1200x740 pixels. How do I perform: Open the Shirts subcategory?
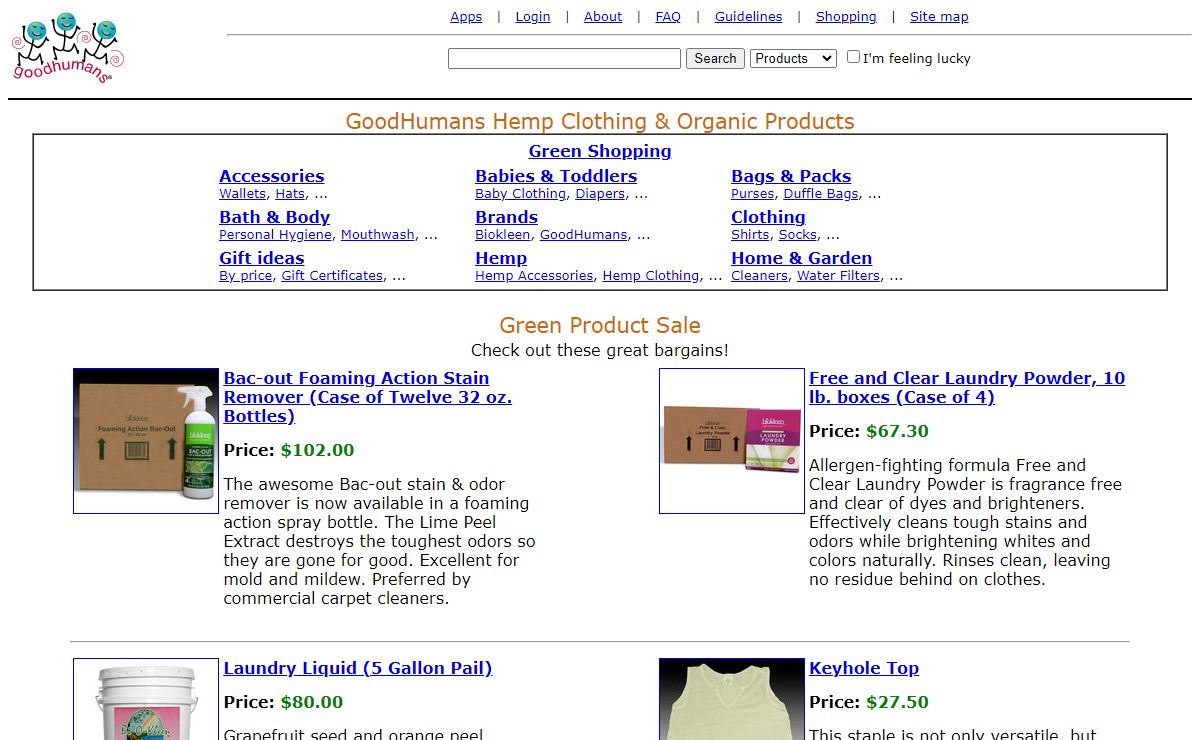(750, 235)
